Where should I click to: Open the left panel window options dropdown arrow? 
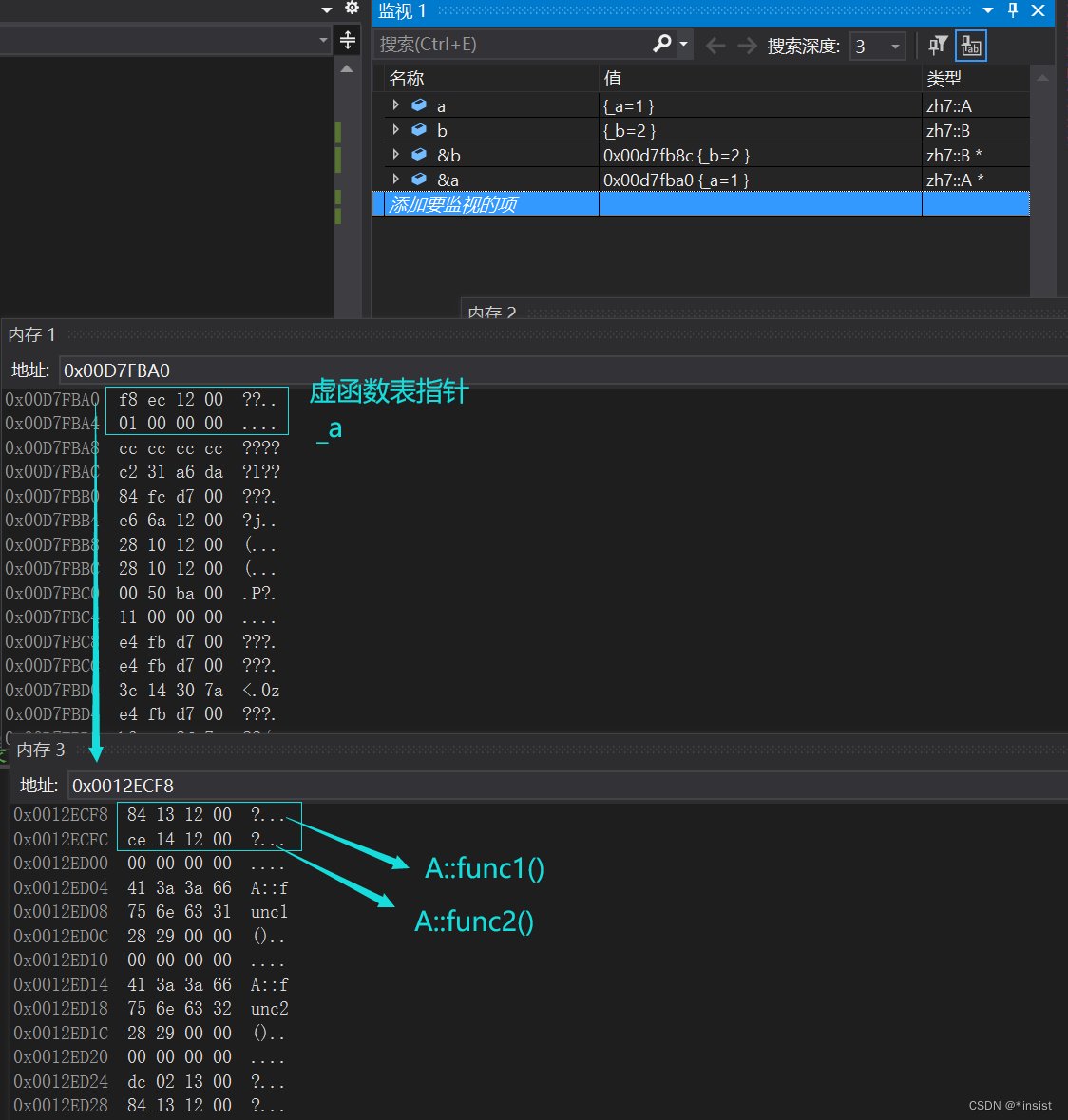click(327, 10)
